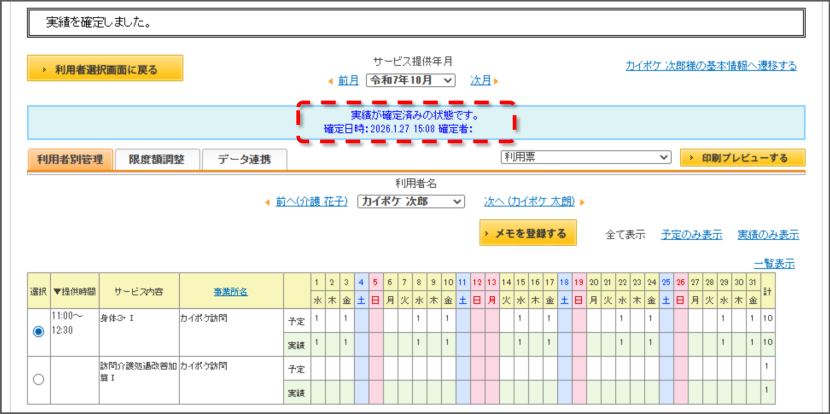Viewport: 830px width, 414px height.
Task: Select the radio button for 身体3・I row
Action: (x=38, y=331)
